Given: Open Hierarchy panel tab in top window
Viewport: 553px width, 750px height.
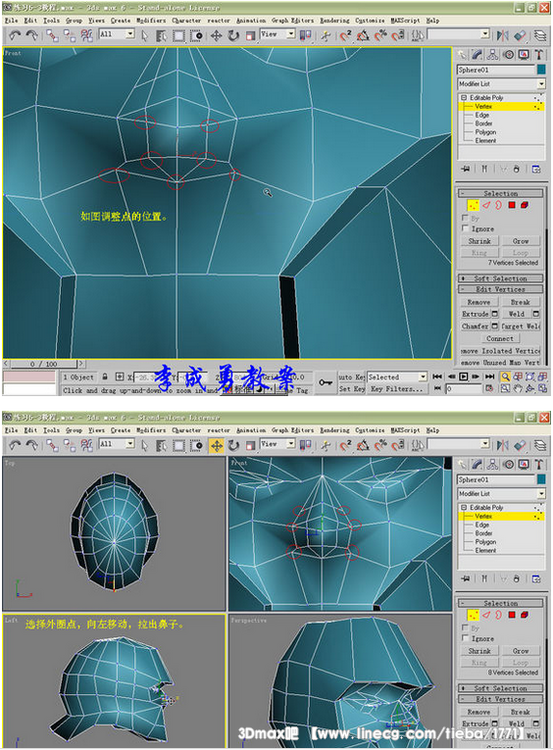Looking at the screenshot, I should click(493, 55).
